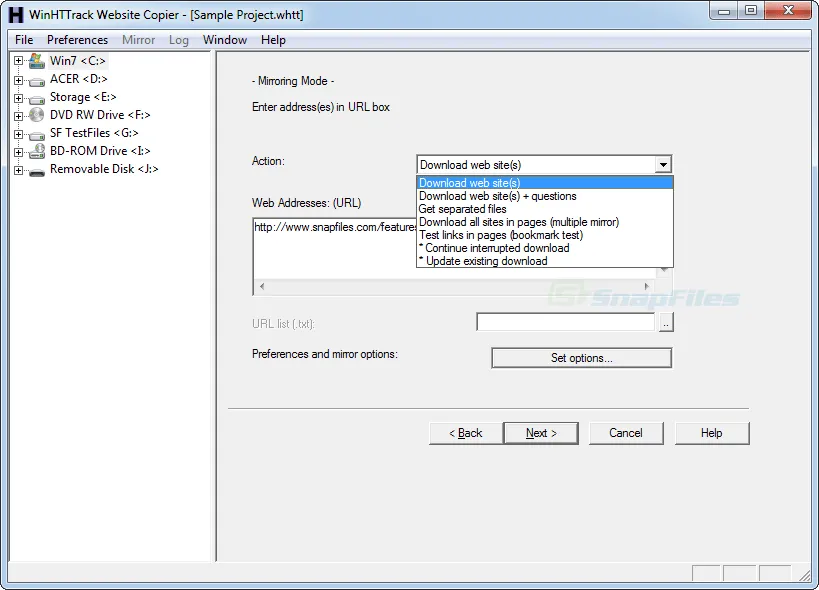Viewport: 819px width, 590px height.
Task: Expand the DVD RW Drive <F:> node
Action: [x=18, y=116]
